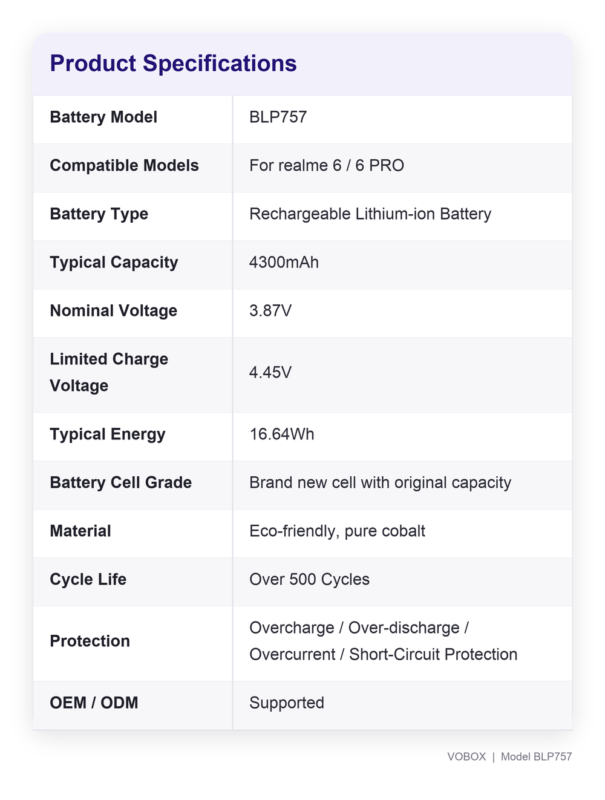Select the Limited Charge Voltage label

109,372
